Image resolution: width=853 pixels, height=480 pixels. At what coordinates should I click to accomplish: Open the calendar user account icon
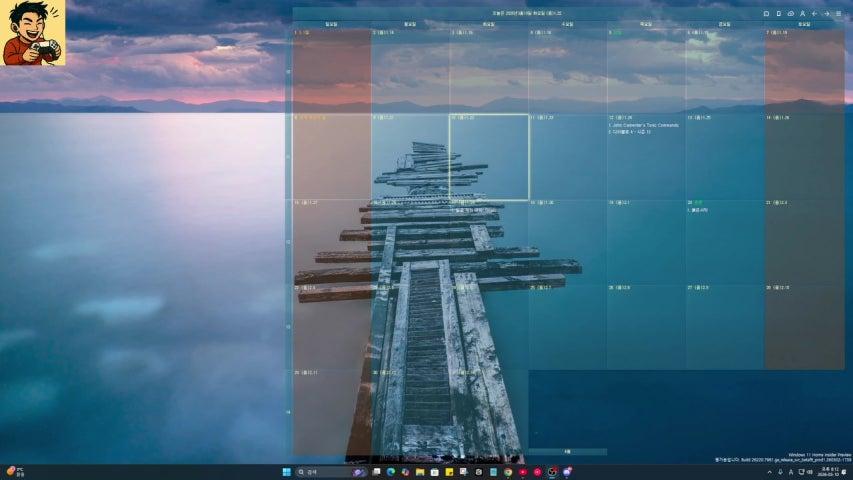pyautogui.click(x=802, y=14)
